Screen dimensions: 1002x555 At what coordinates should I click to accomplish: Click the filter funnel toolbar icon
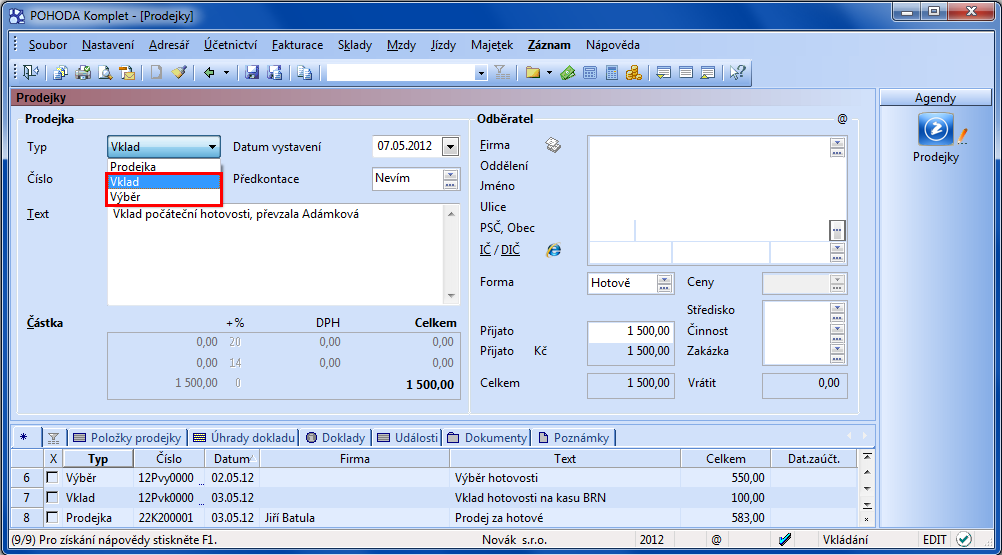502,73
